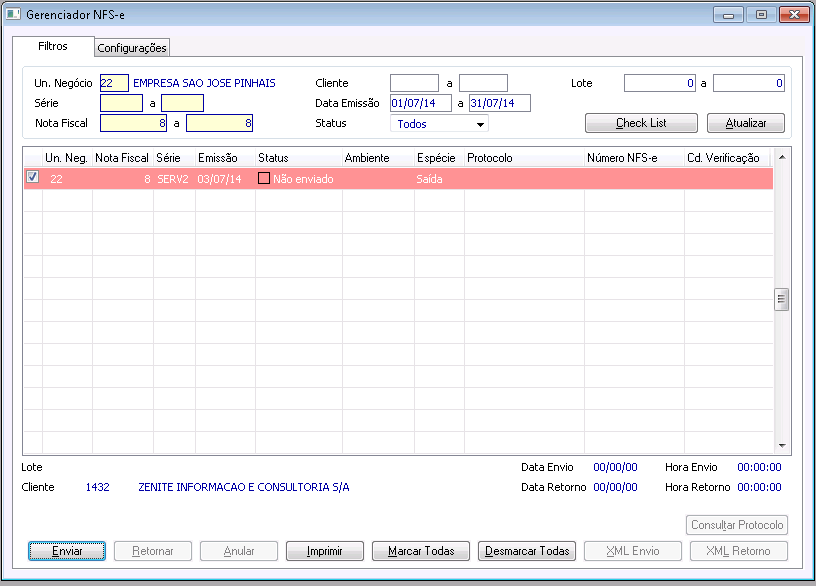Viewport: 816px width, 586px height.
Task: Click the second Série input field
Action: (x=182, y=103)
